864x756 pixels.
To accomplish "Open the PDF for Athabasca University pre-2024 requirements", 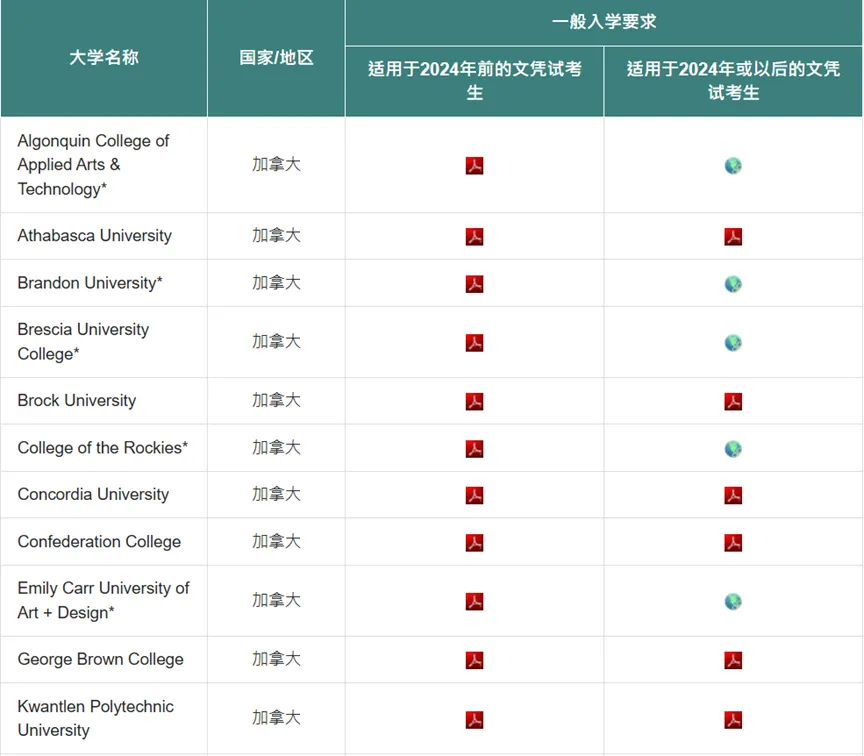I will coord(474,235).
